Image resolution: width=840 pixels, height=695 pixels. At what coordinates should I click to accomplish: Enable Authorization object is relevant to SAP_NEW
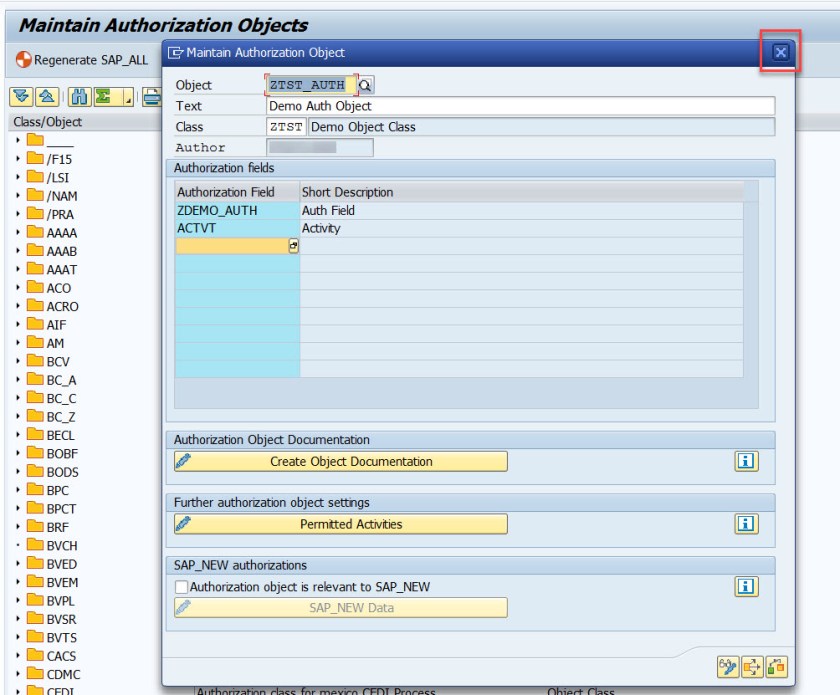point(182,587)
